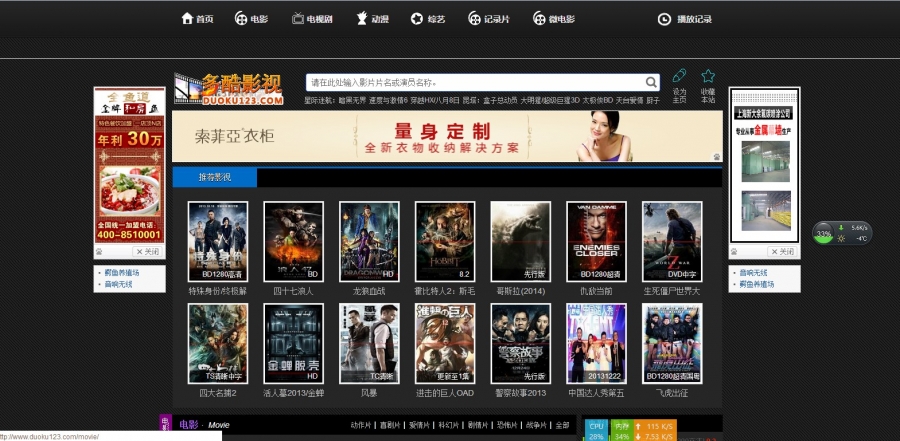Click the 多酷影视 site logo
900x441 pixels.
(229, 89)
